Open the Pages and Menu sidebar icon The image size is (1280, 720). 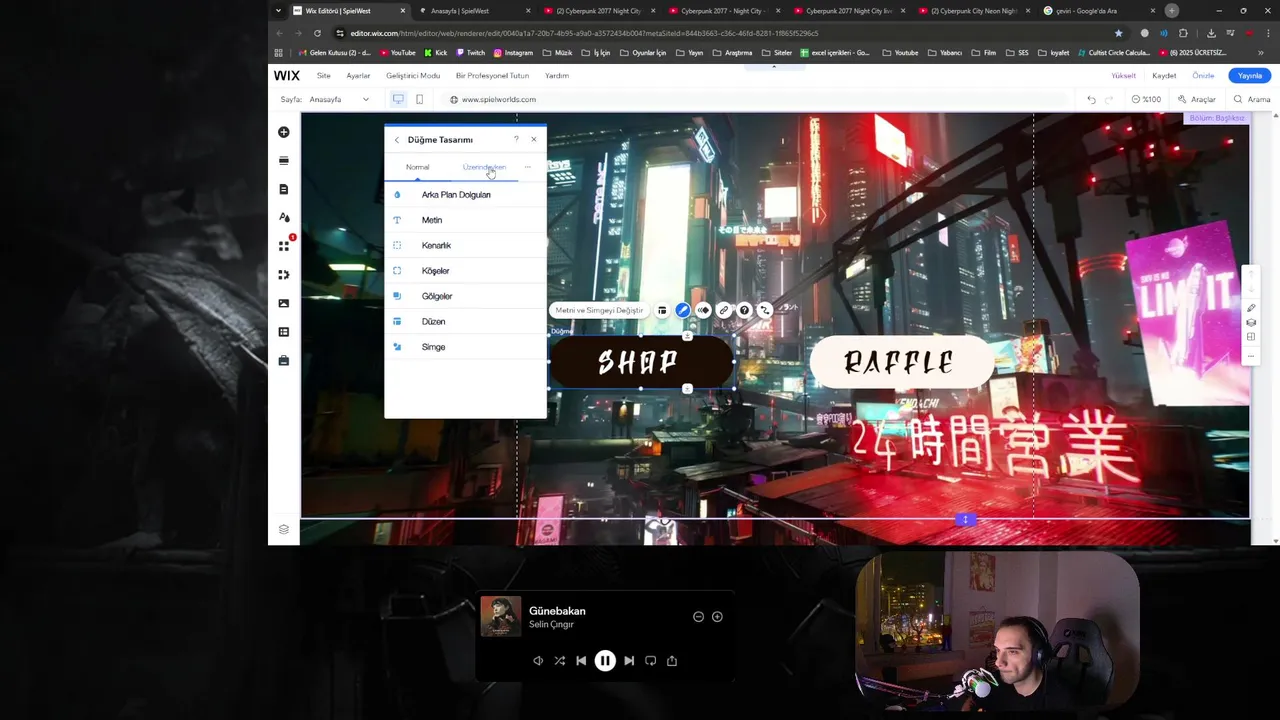click(284, 189)
